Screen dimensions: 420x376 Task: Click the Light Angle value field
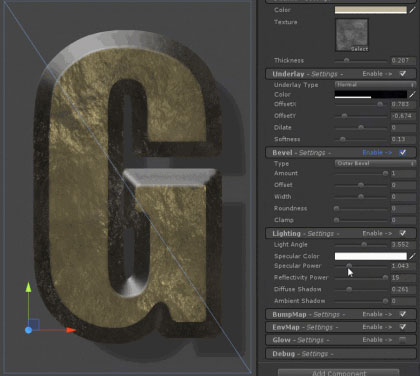pos(403,244)
